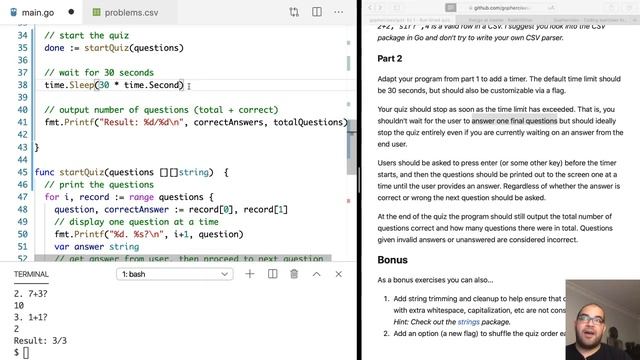Click the 'Bonus' heading on the webpage

392,260
